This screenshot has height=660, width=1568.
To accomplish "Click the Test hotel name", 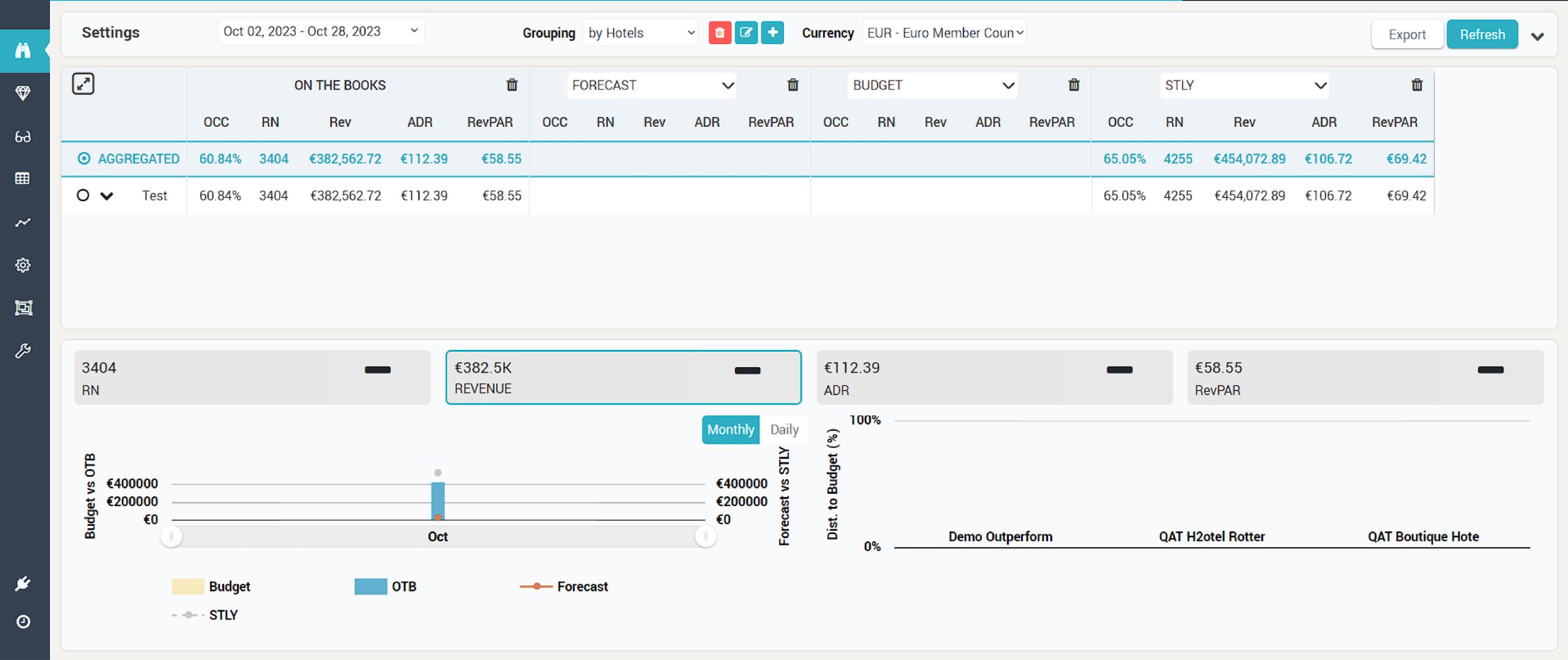I will [154, 195].
